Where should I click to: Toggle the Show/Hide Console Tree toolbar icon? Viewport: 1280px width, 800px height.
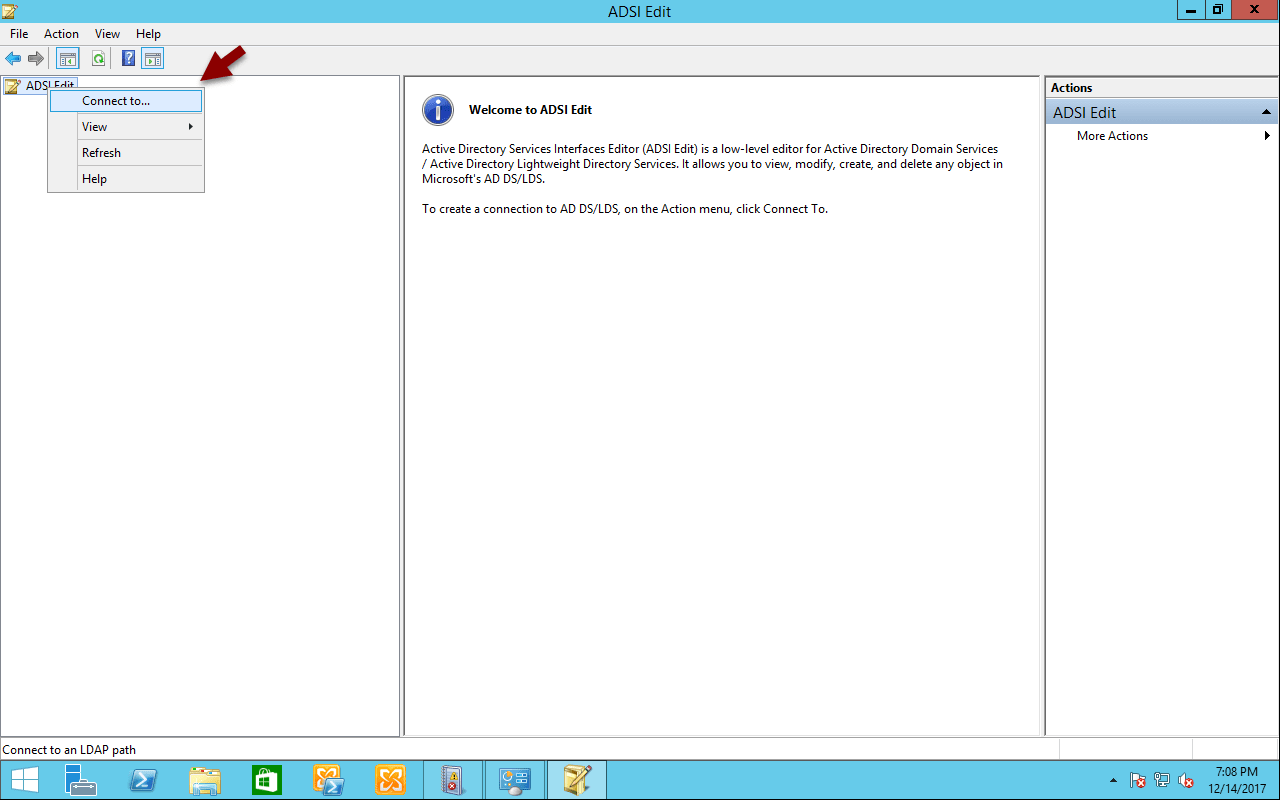point(68,59)
